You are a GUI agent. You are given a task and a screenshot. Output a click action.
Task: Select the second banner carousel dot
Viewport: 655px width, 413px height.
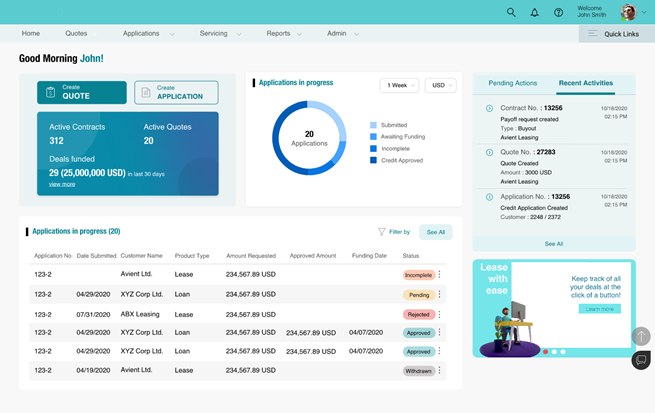click(x=554, y=352)
